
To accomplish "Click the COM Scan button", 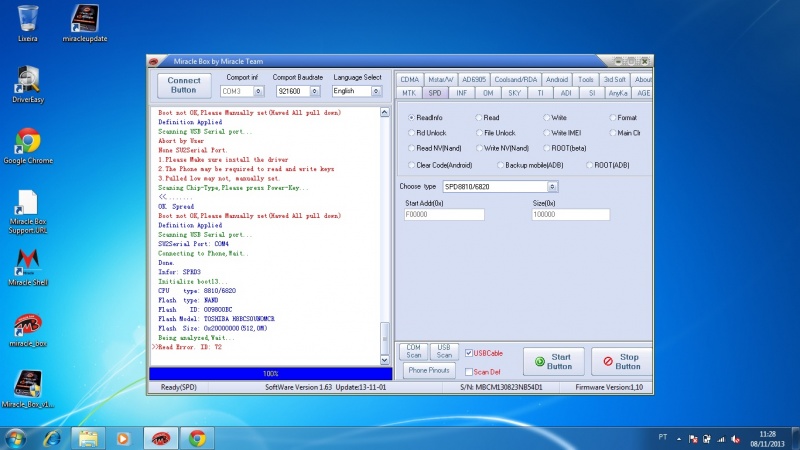I will click(413, 351).
